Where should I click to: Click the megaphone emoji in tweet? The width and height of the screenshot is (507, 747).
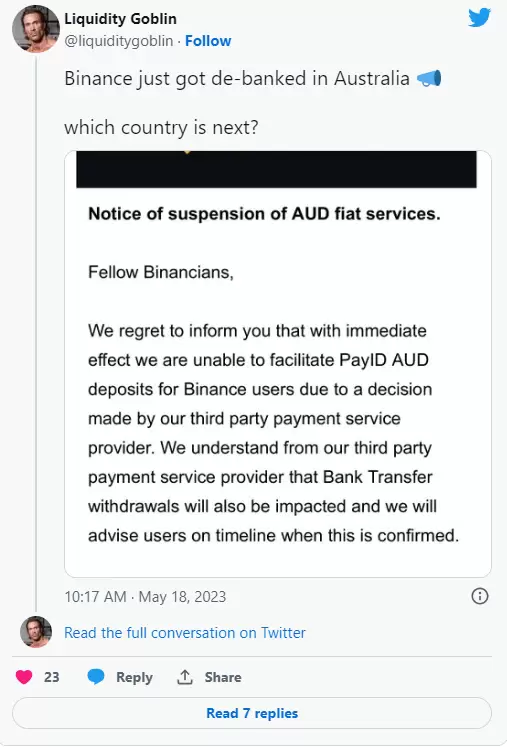[x=429, y=79]
